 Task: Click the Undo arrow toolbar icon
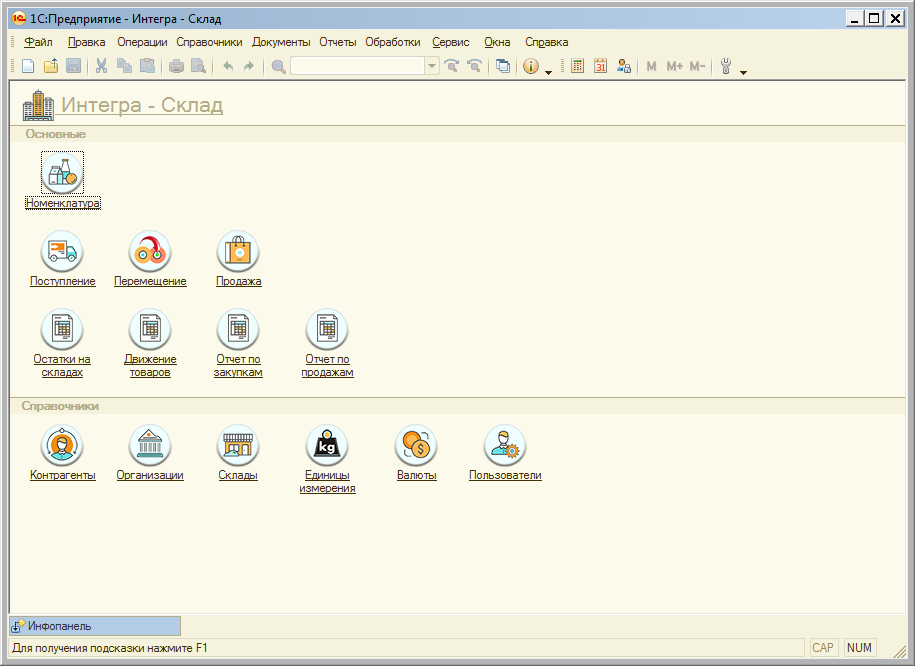coord(228,66)
